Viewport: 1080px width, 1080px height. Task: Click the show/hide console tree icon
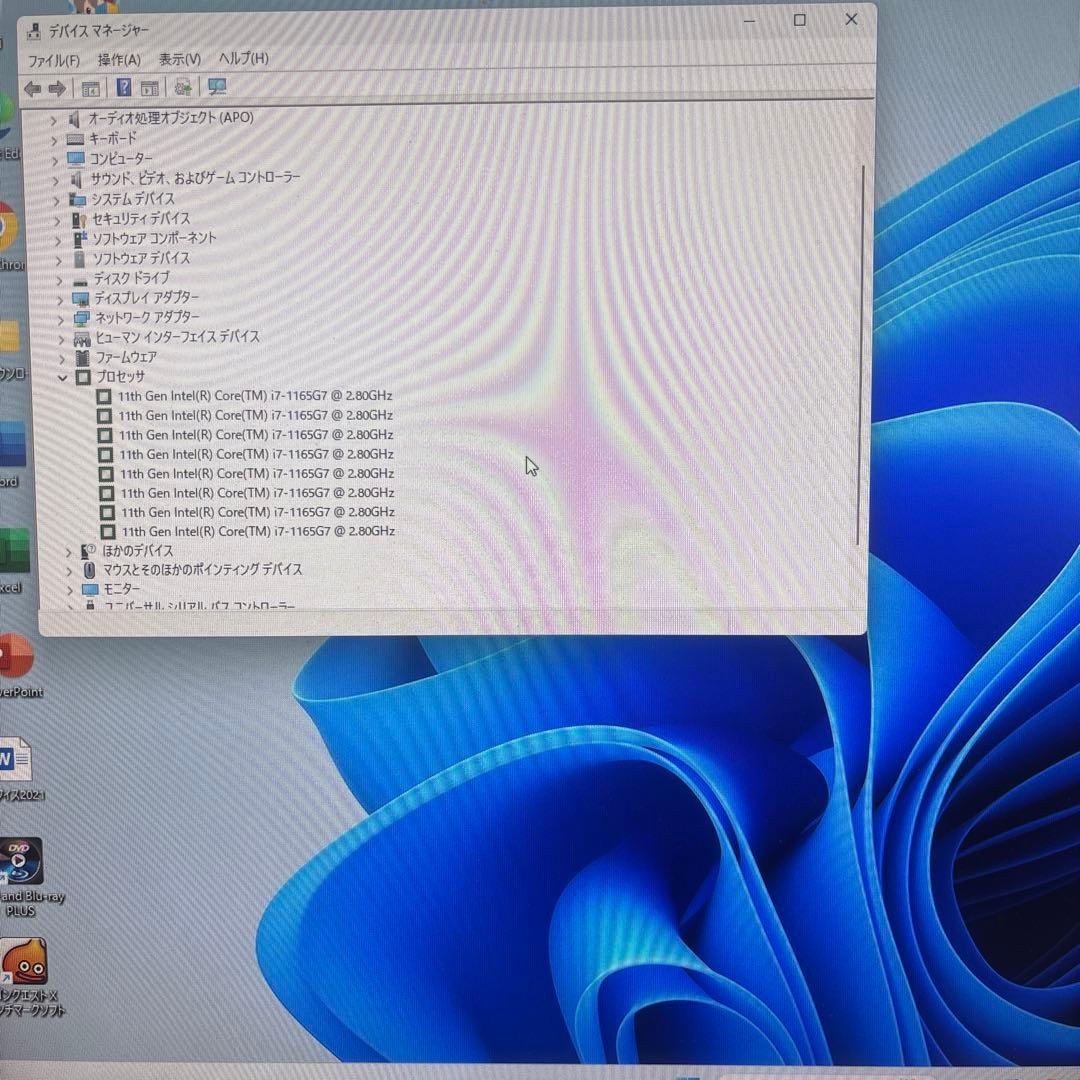pos(90,89)
